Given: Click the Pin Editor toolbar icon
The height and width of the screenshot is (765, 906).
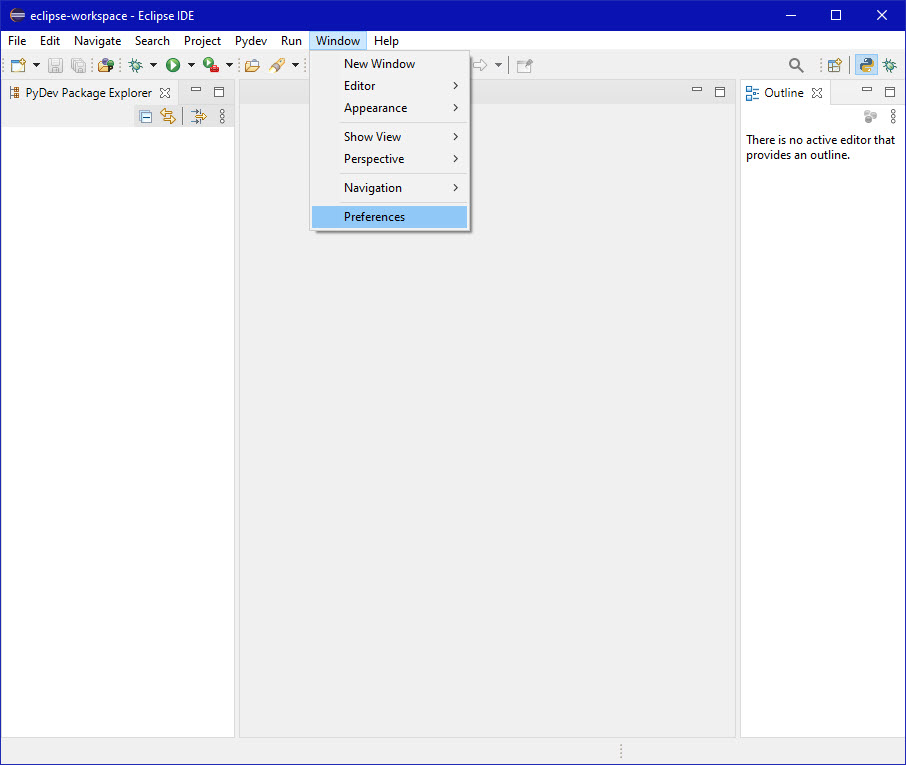Looking at the screenshot, I should [x=525, y=65].
